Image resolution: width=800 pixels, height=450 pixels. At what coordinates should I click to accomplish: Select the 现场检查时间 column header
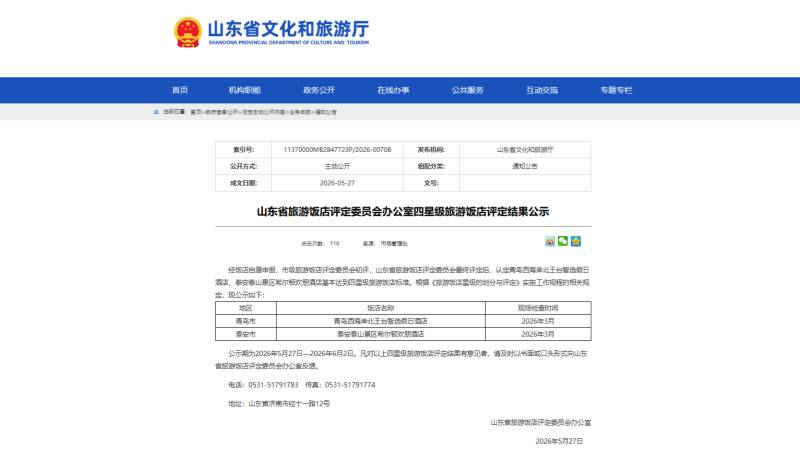[x=538, y=308]
